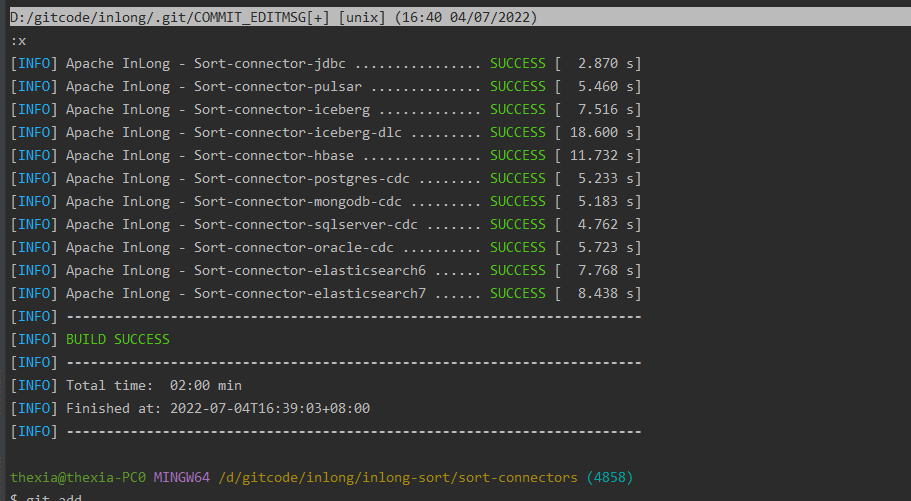Click the '[unix]' file format indicator
The image size is (911, 501).
click(x=362, y=17)
